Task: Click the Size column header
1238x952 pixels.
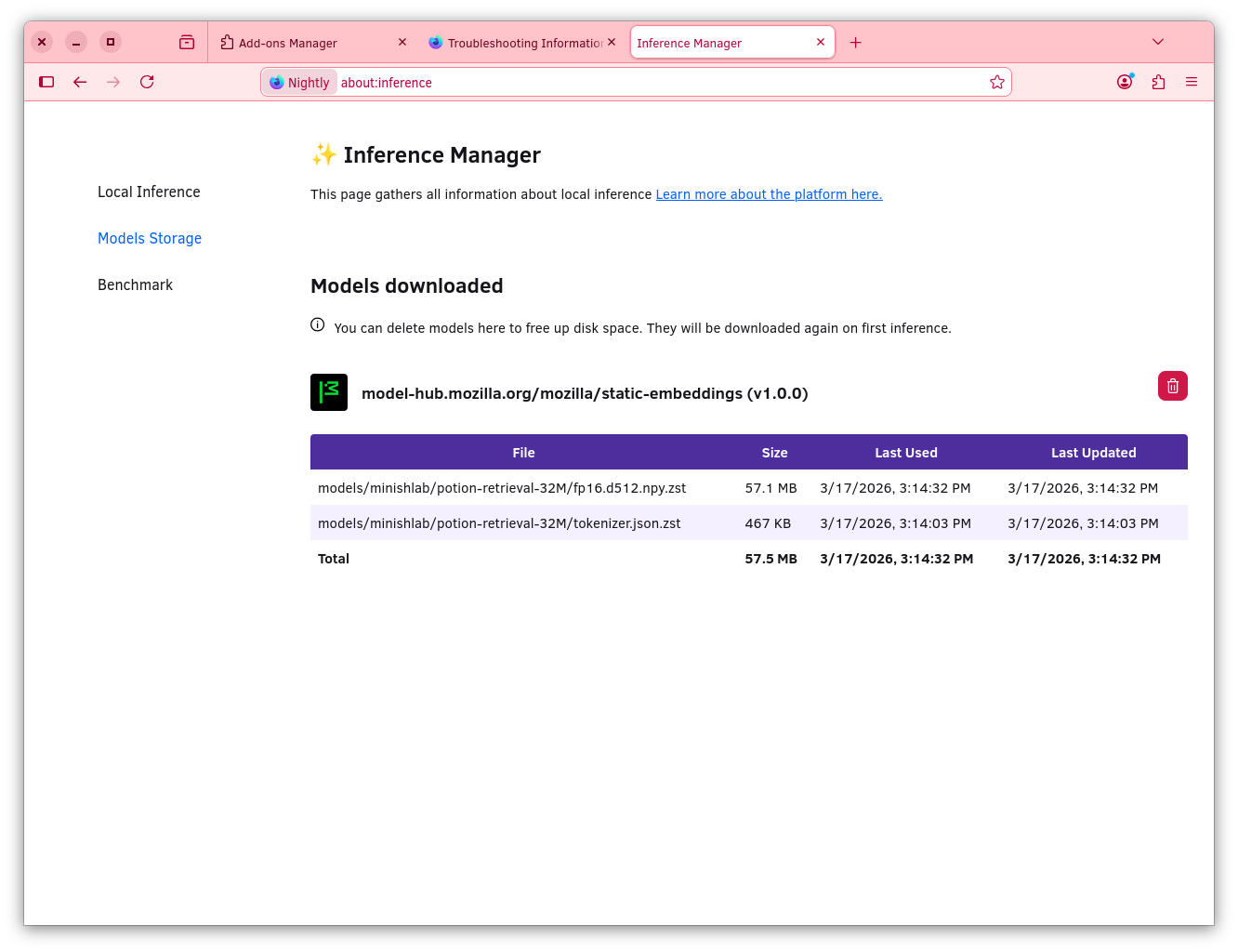Action: (775, 453)
